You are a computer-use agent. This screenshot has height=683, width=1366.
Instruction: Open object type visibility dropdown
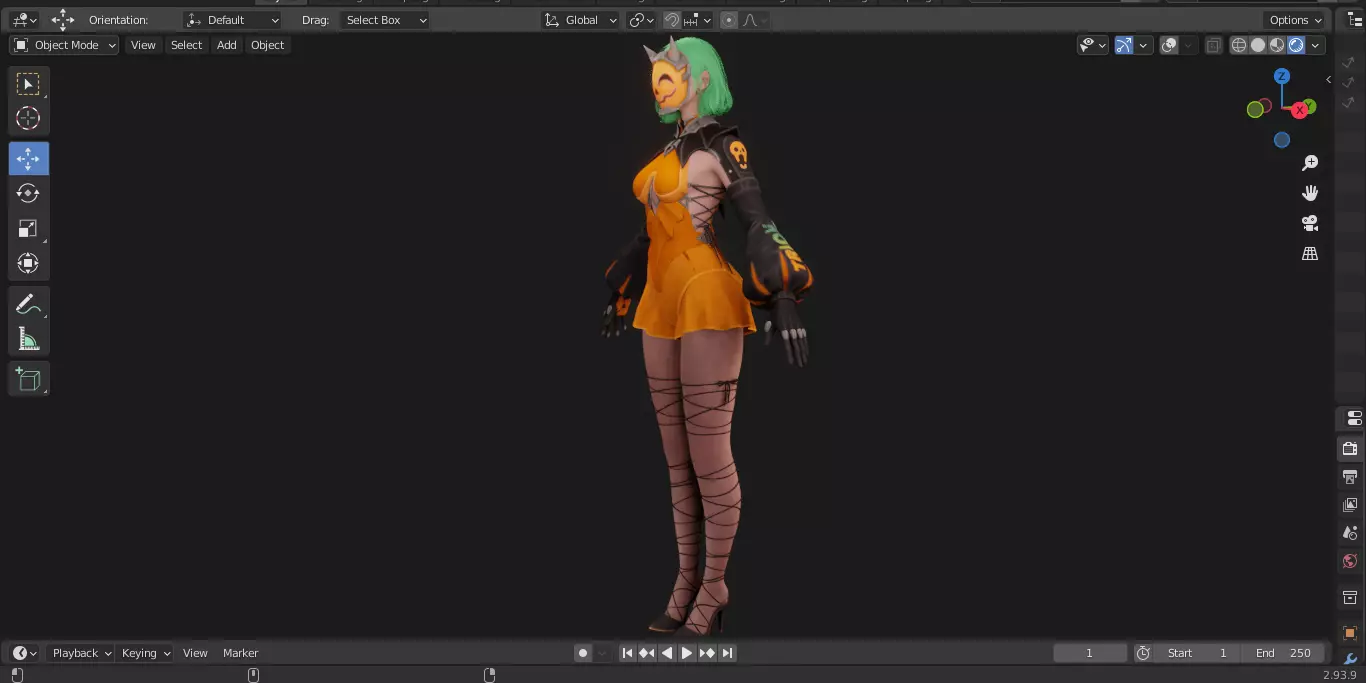coord(1092,45)
